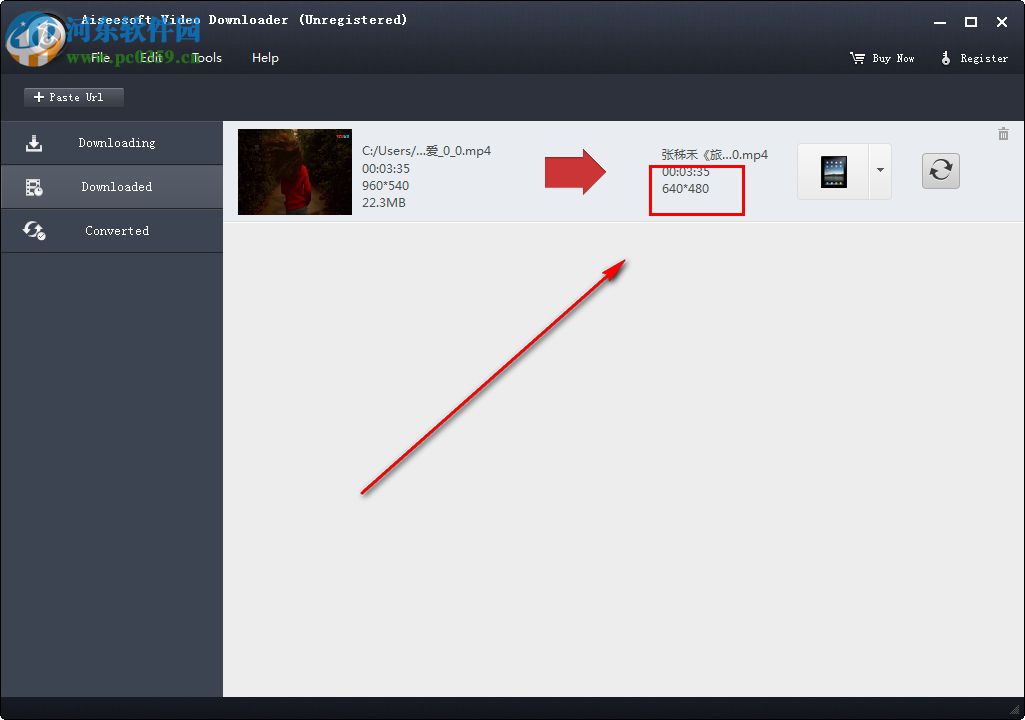The height and width of the screenshot is (720, 1025).
Task: Select the Downloading tab
Action: pyautogui.click(x=117, y=142)
